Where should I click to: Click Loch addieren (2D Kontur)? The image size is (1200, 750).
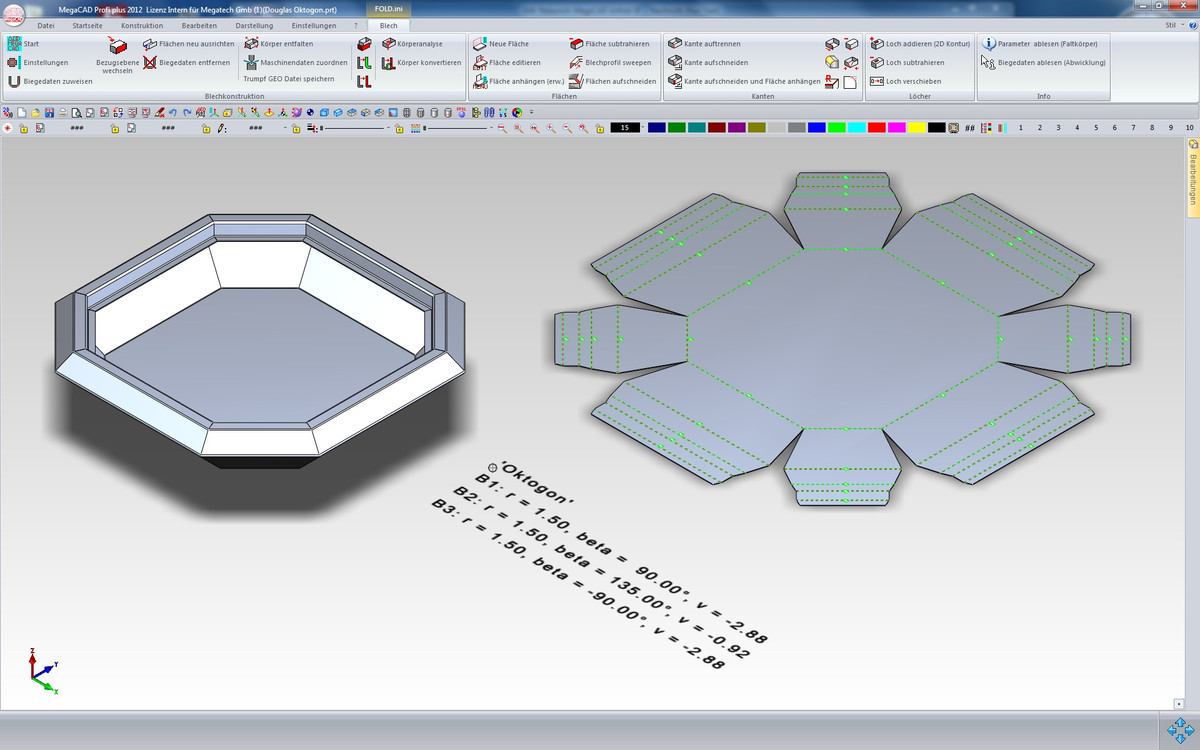pyautogui.click(x=921, y=44)
